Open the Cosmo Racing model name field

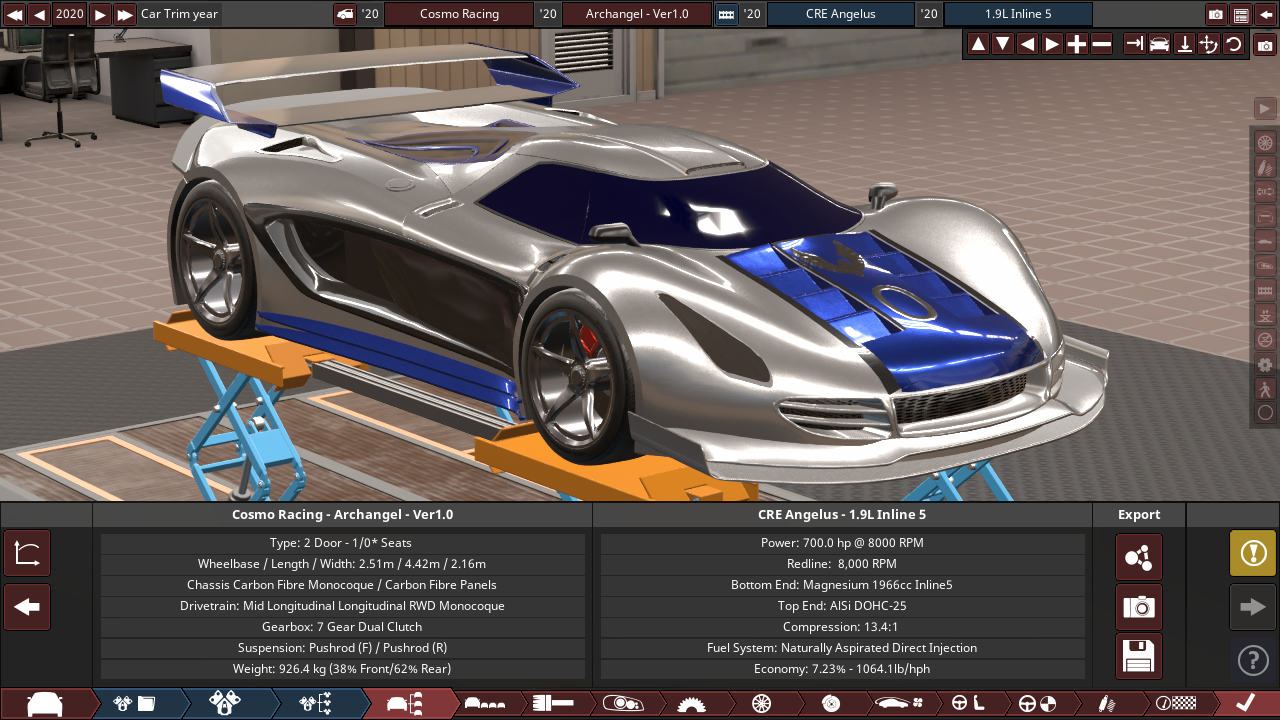tap(459, 14)
